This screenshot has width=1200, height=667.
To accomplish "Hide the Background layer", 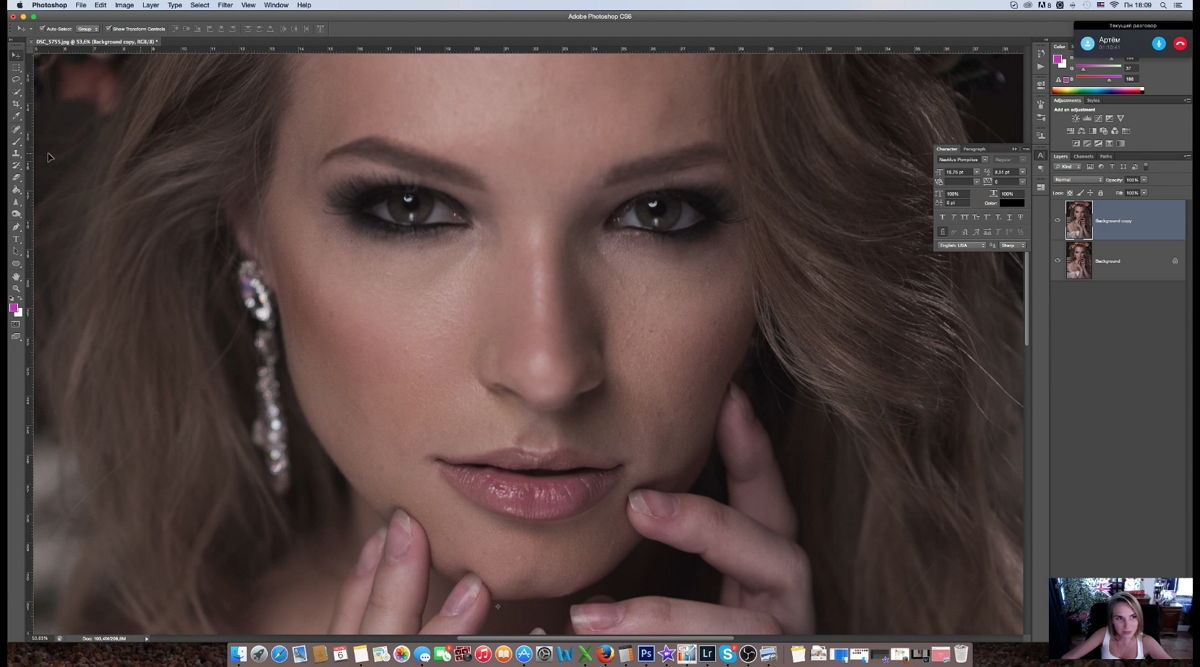I will tap(1057, 260).
